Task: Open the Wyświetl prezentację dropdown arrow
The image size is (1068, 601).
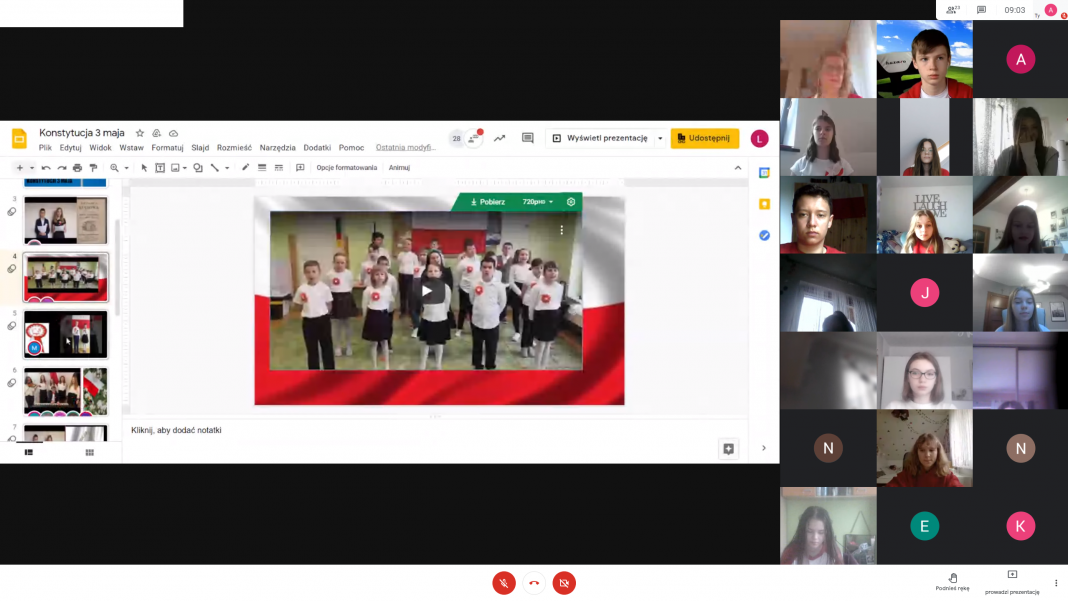Action: point(660,138)
